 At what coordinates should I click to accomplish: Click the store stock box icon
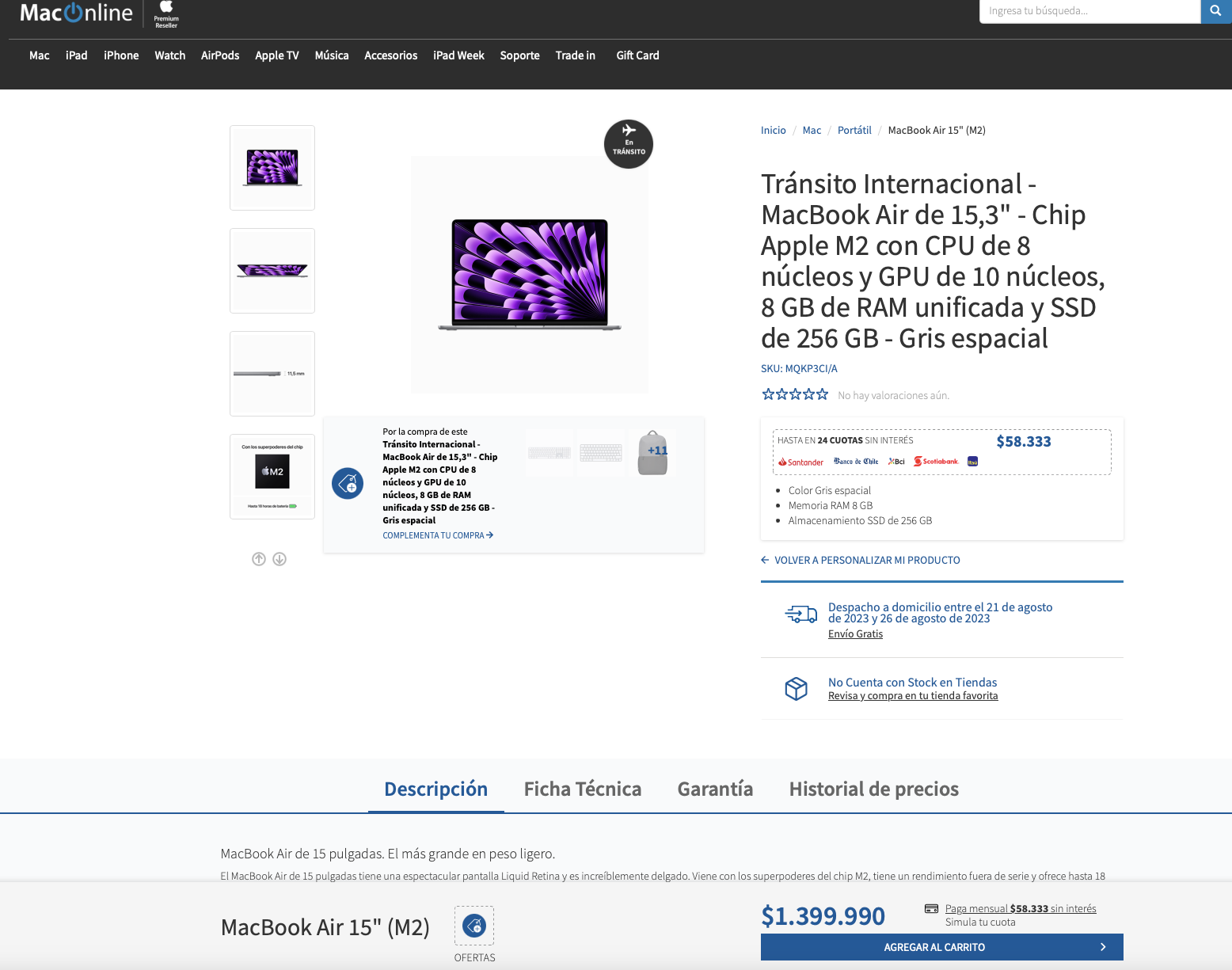pyautogui.click(x=797, y=688)
